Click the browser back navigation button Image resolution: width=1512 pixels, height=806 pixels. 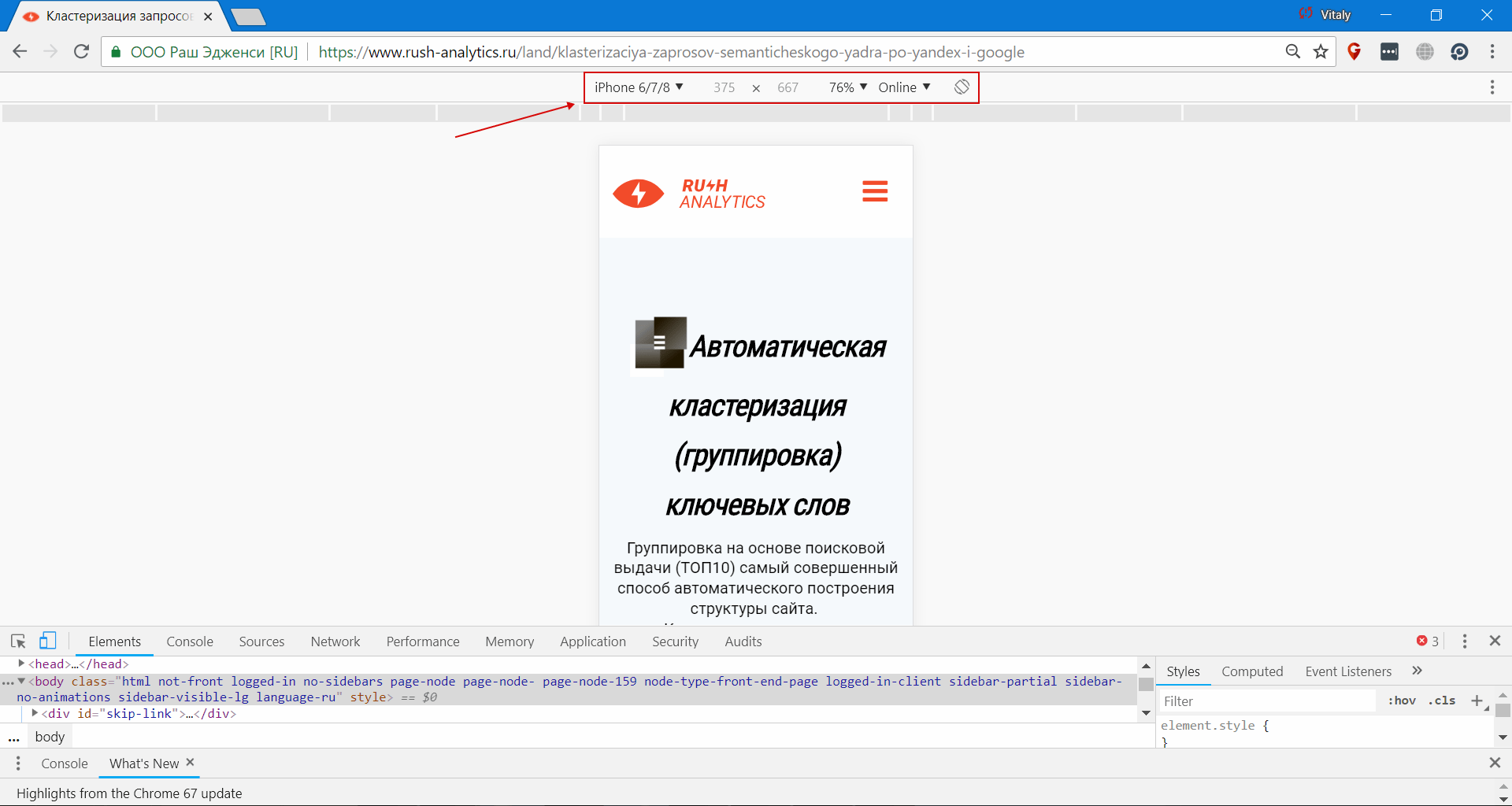19,51
